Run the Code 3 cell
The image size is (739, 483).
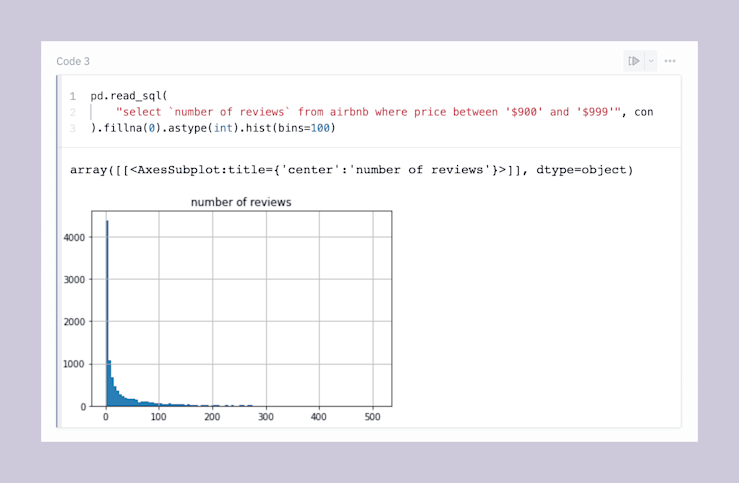[633, 61]
